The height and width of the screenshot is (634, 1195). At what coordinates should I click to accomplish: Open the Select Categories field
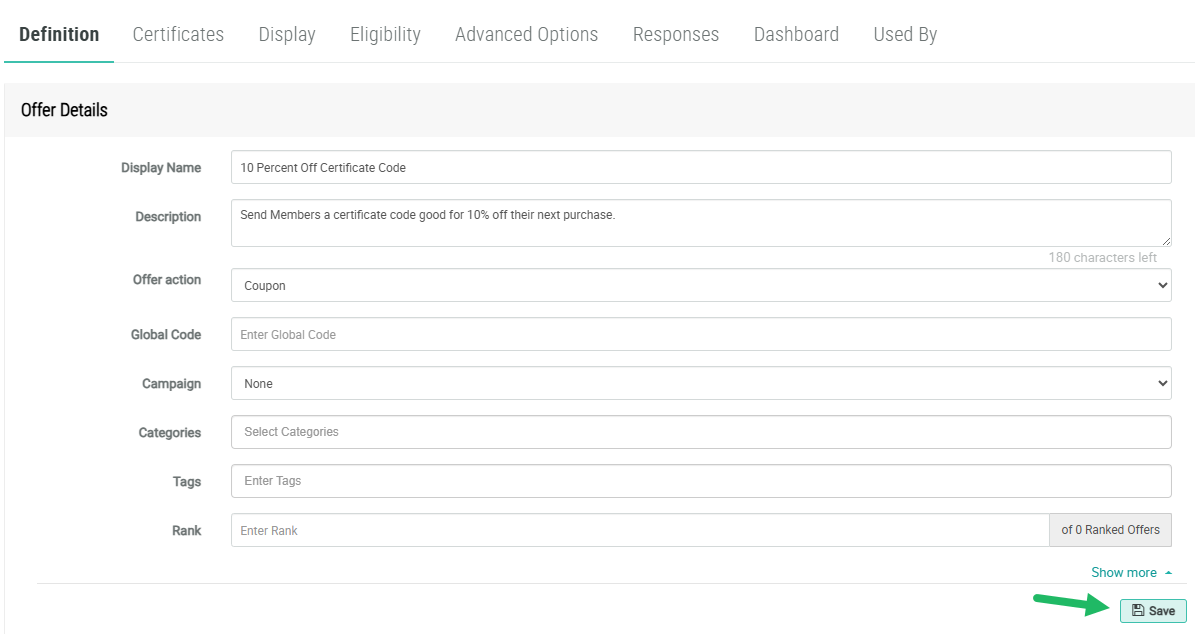(700, 432)
